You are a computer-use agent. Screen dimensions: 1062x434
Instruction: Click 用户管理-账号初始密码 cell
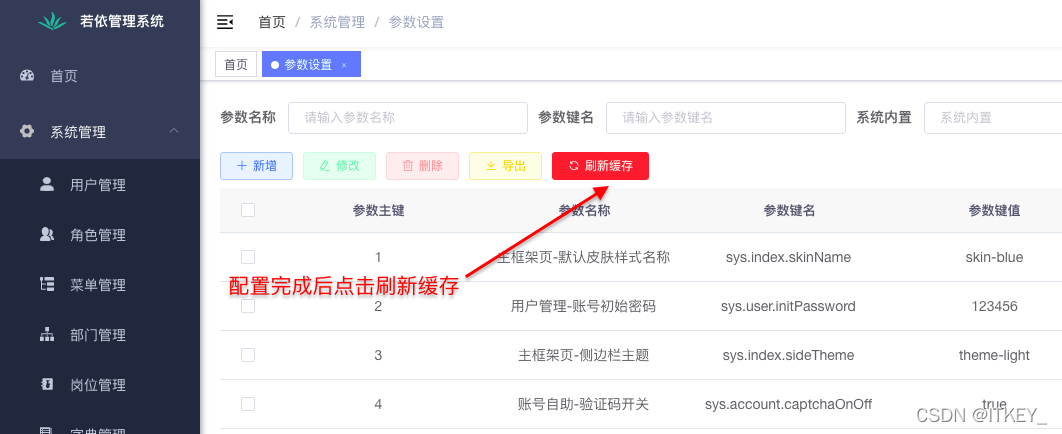pyautogui.click(x=583, y=306)
